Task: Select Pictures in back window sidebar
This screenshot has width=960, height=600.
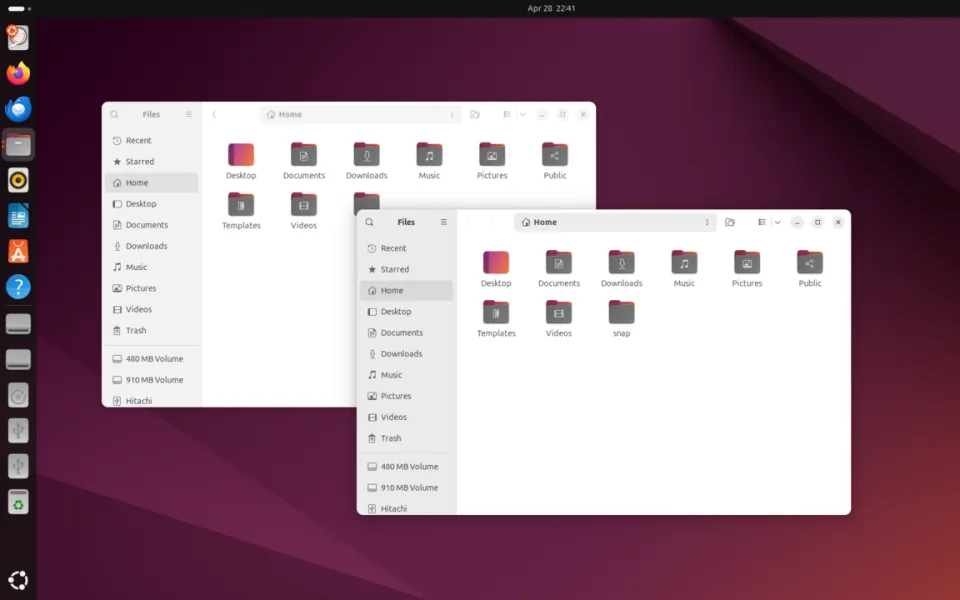Action: 152,288
